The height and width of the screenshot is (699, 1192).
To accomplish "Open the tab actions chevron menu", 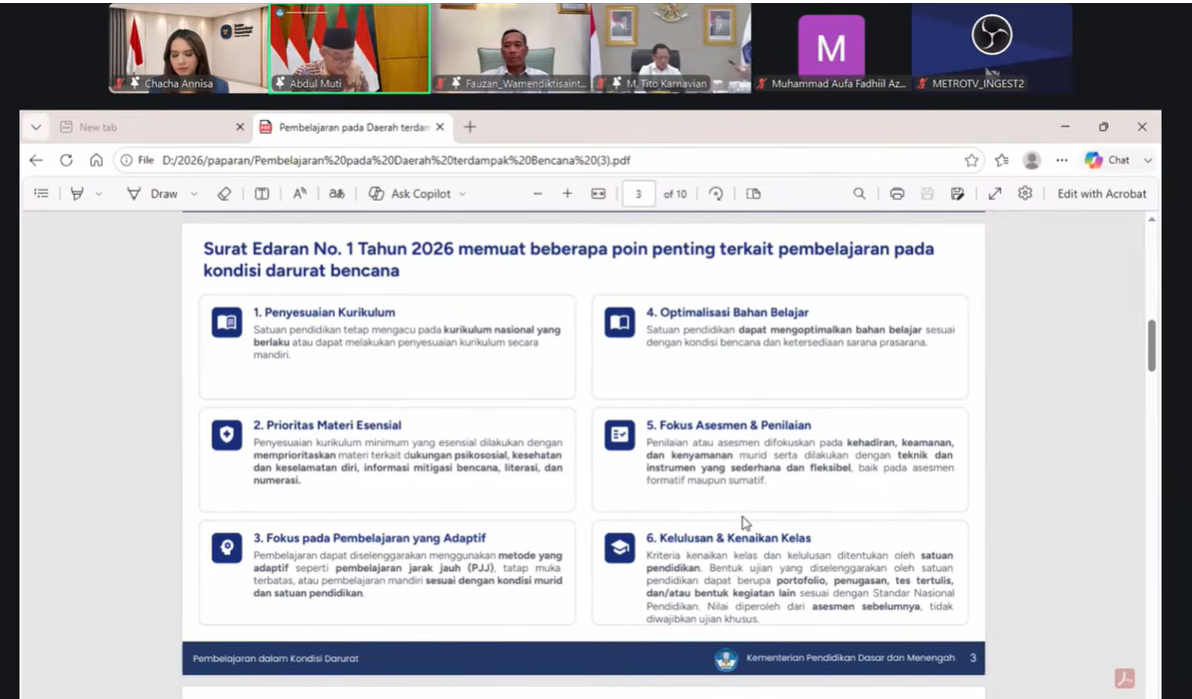I will (x=36, y=127).
